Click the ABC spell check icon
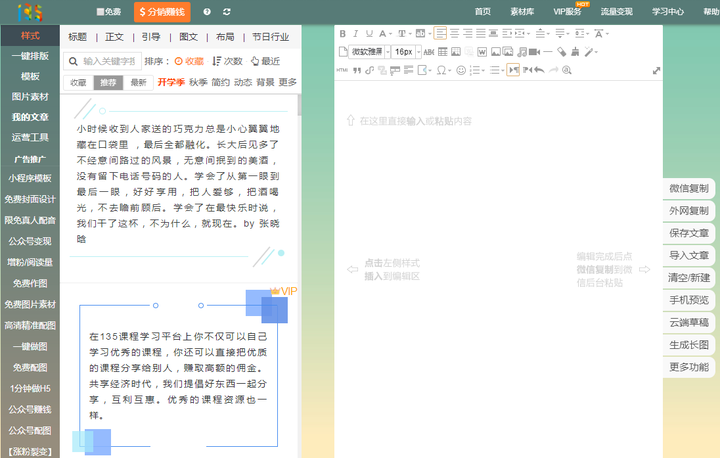This screenshot has width=720, height=458. click(x=429, y=52)
